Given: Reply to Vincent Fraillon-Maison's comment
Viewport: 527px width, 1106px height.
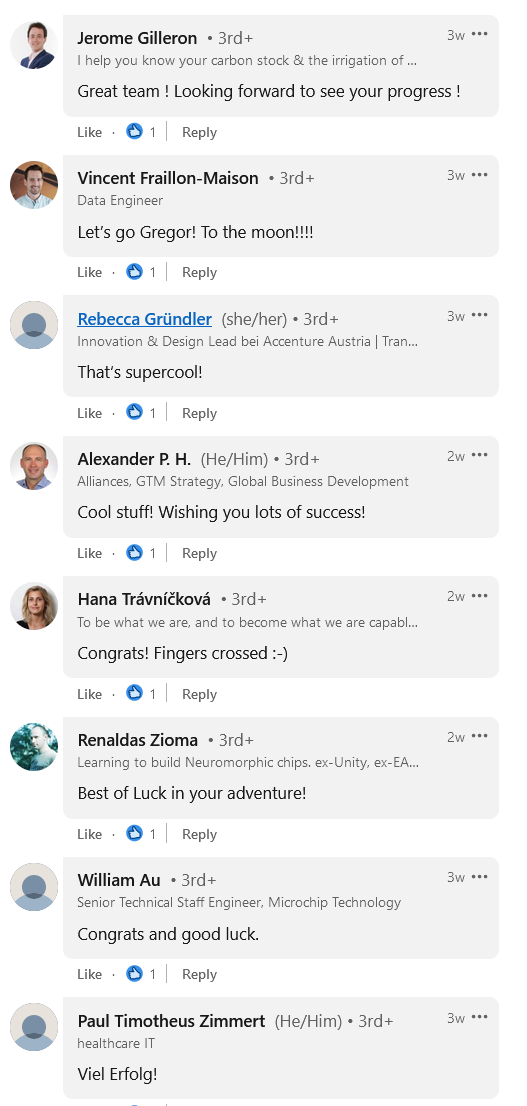Looking at the screenshot, I should point(199,272).
